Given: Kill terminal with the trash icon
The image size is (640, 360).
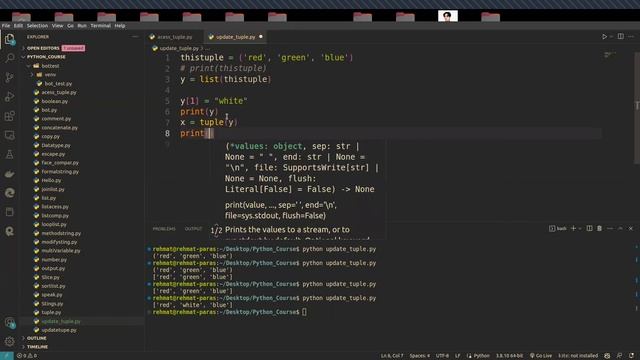Looking at the screenshot, I should click(599, 229).
